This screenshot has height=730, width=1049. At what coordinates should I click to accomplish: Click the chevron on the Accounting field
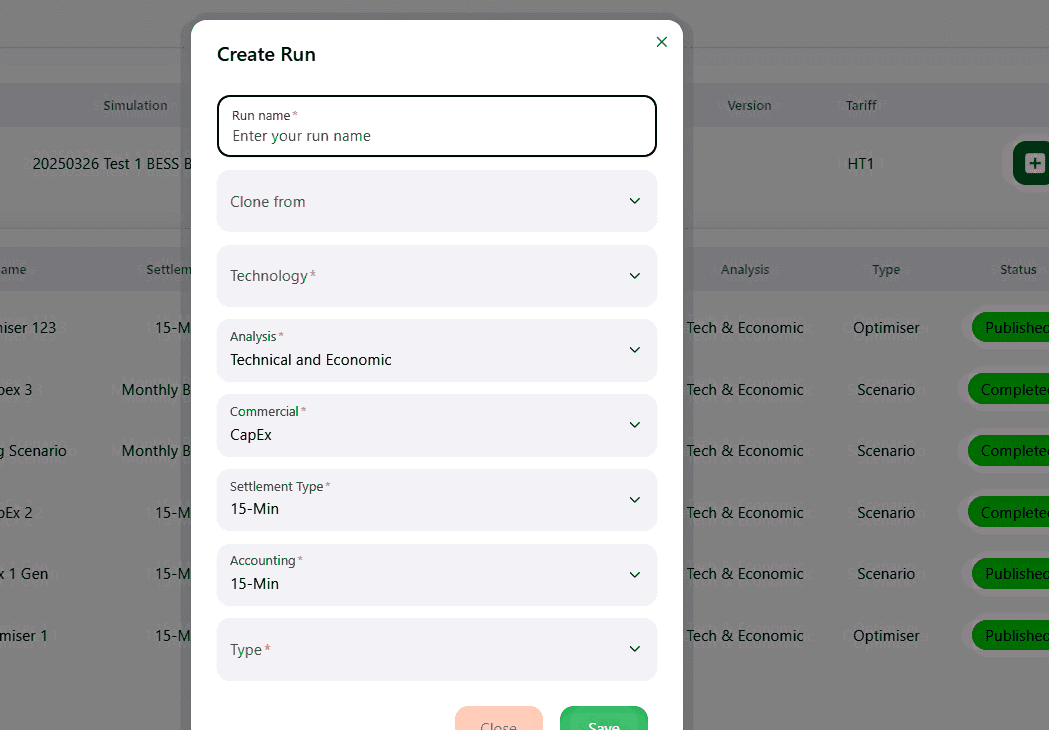tap(634, 575)
